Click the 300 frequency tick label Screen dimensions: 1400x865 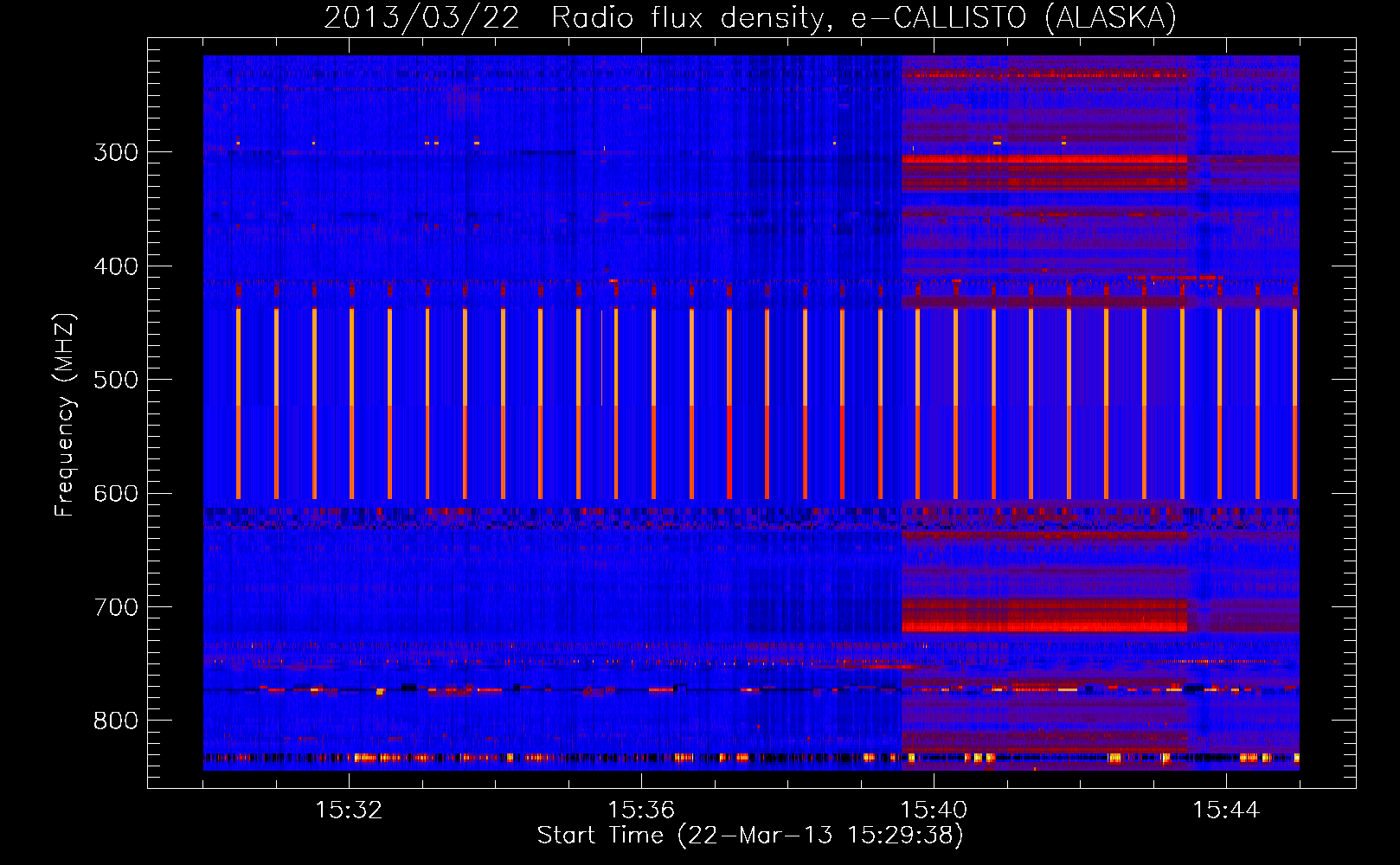[x=116, y=152]
